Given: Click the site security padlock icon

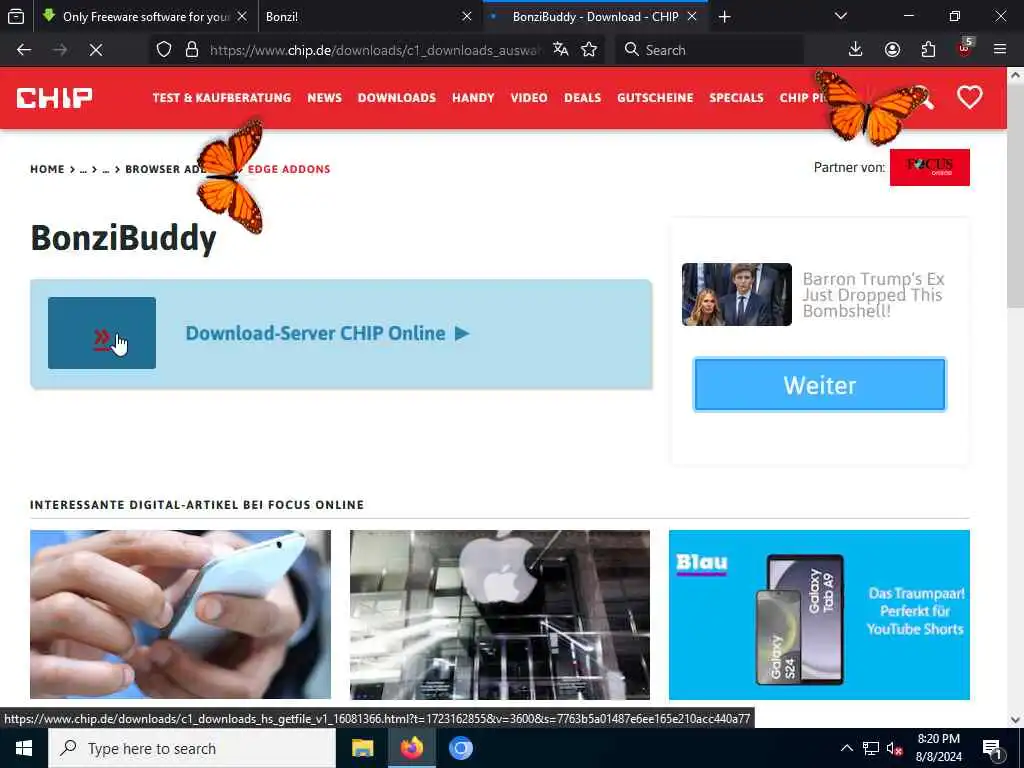Looking at the screenshot, I should point(192,50).
